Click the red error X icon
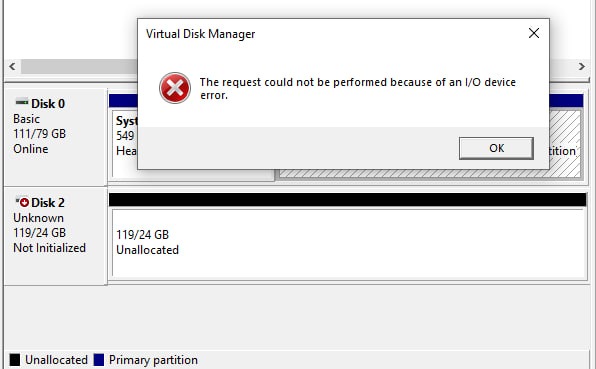This screenshot has width=596, height=369. 175,88
